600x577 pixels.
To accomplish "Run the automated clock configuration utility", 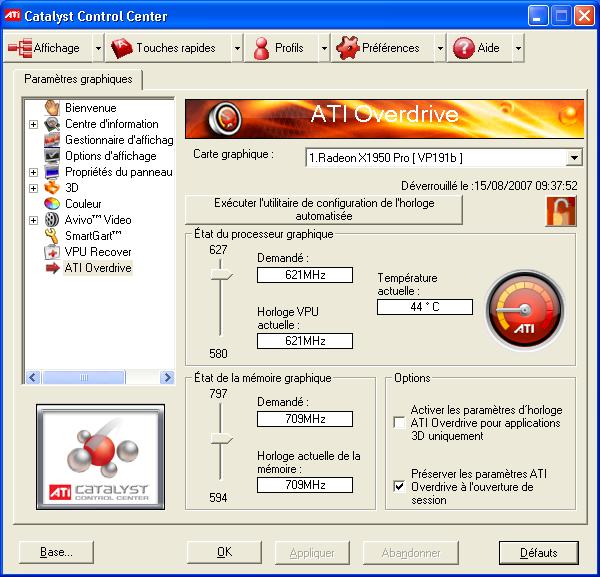I will point(324,210).
